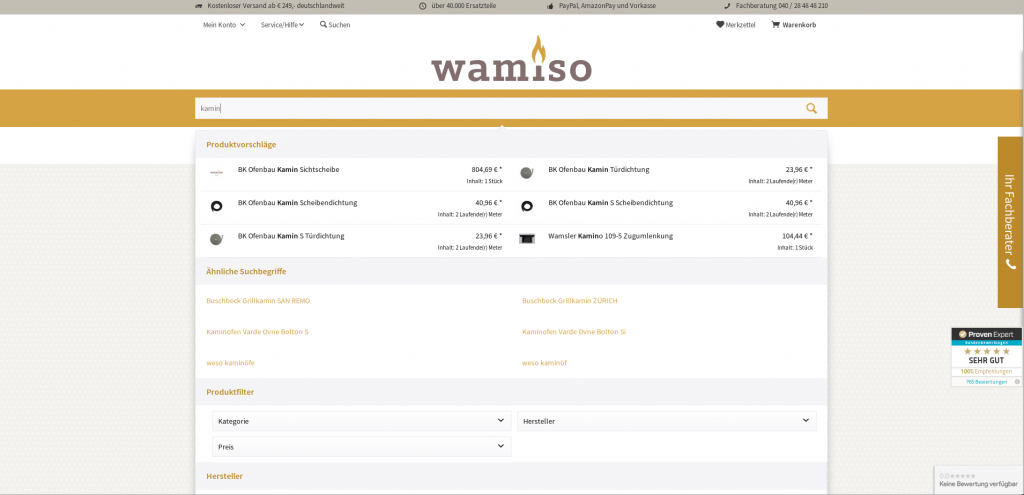This screenshot has height=495, width=1024.
Task: Click the Warenkorb label
Action: (799, 25)
